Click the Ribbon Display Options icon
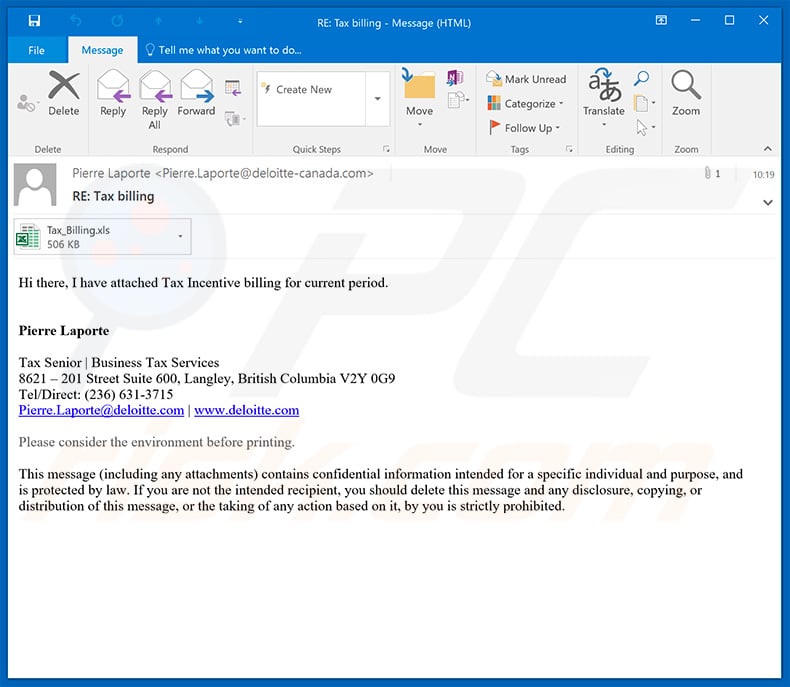 [x=661, y=21]
